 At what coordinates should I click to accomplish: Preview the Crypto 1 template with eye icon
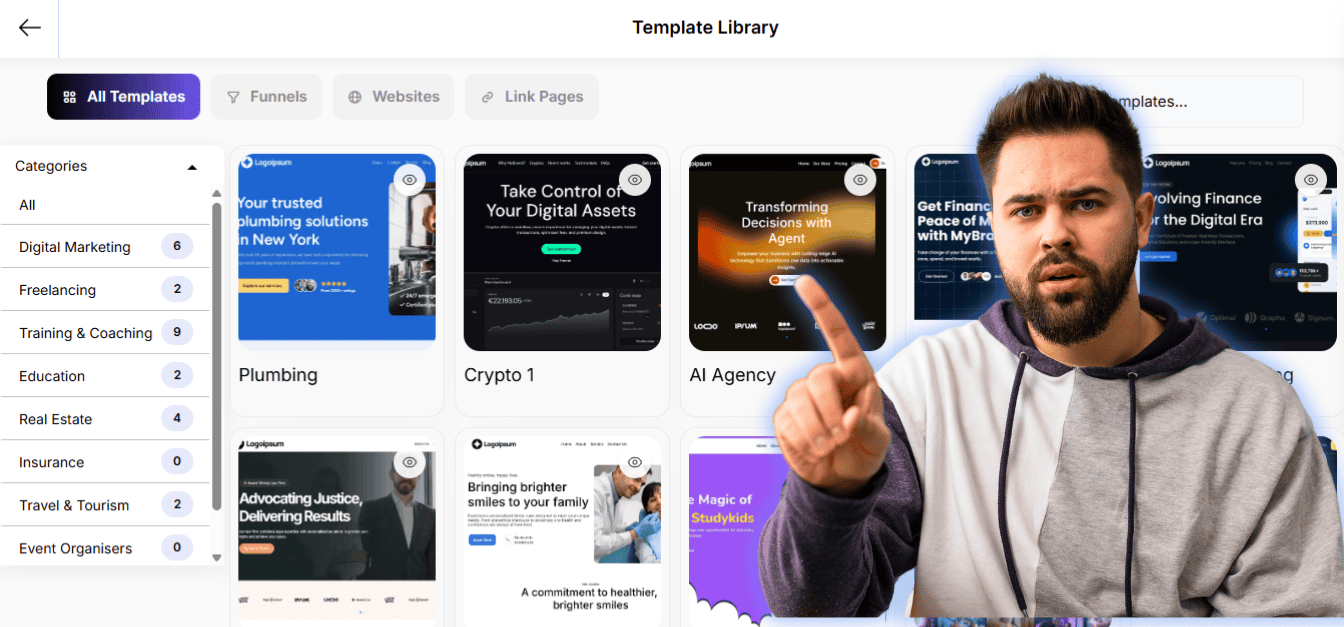(x=635, y=180)
